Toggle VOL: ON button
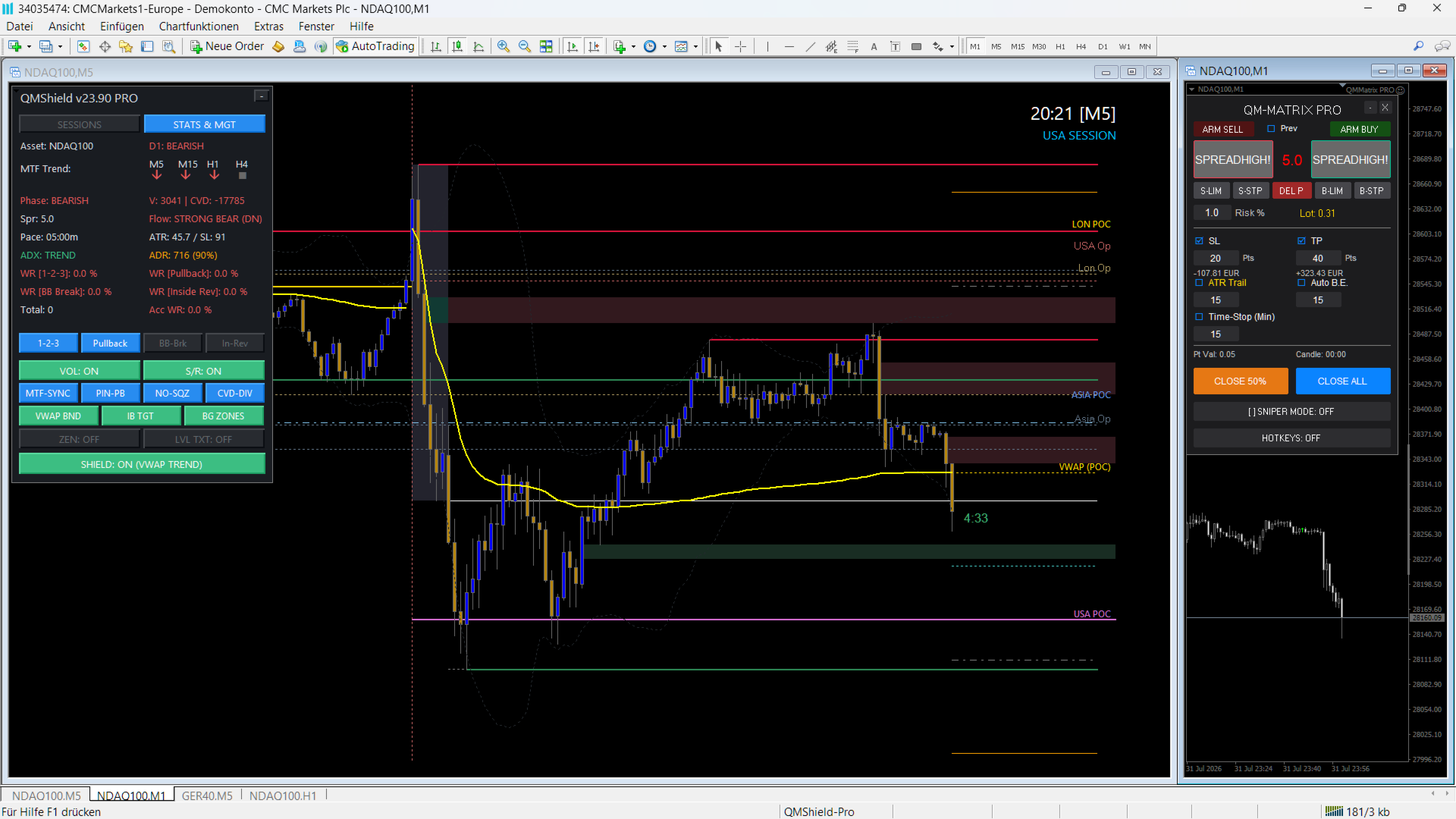Viewport: 1456px width, 819px height. 80,371
